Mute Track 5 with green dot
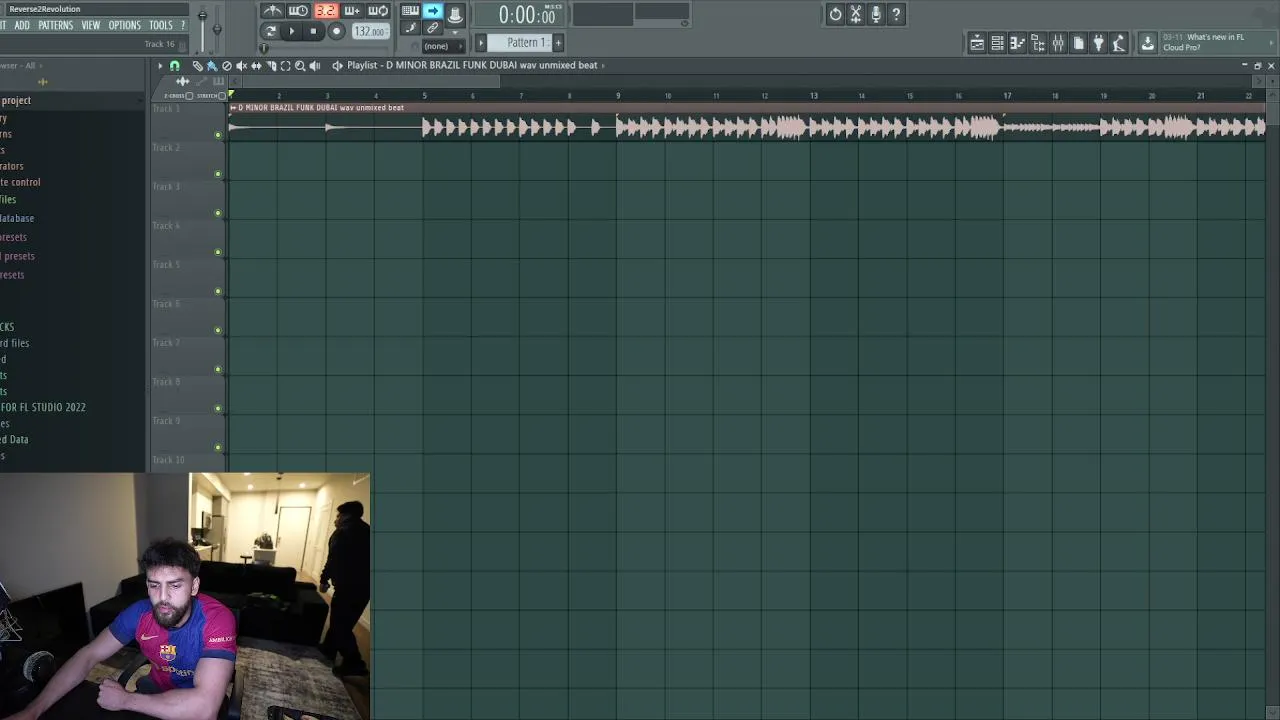The image size is (1280, 720). tap(218, 291)
